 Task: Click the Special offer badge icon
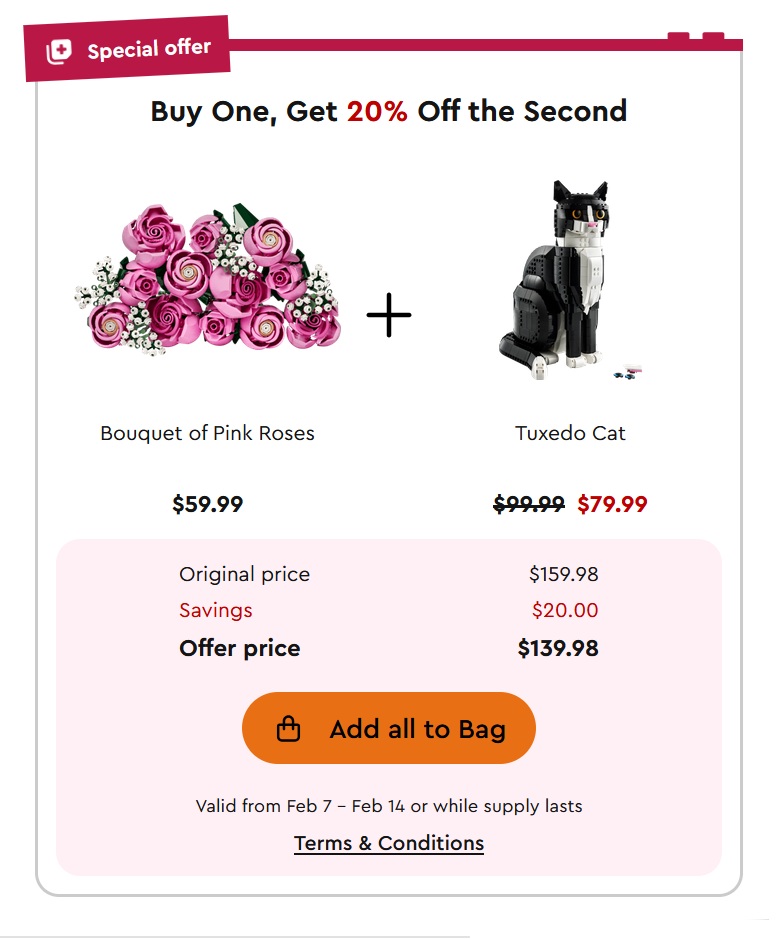[60, 51]
